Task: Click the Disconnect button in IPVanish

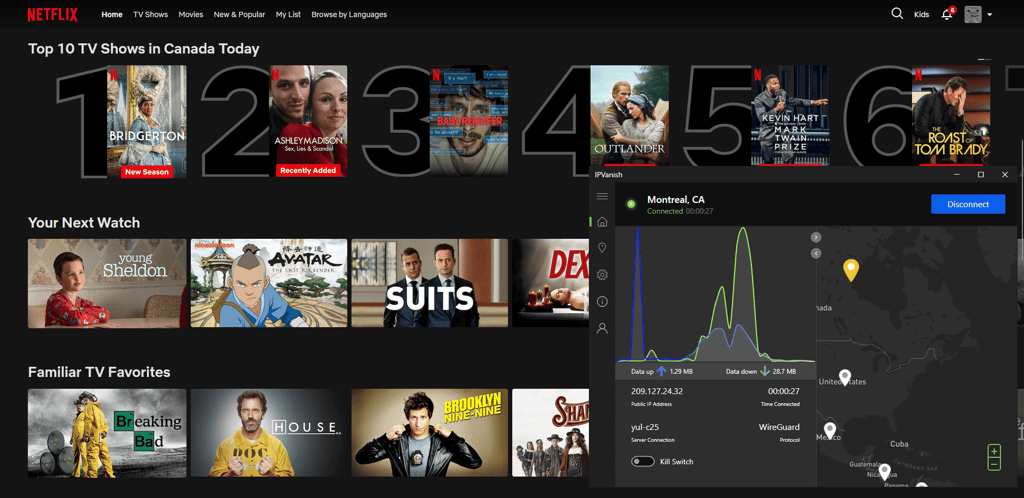Action: click(x=968, y=204)
